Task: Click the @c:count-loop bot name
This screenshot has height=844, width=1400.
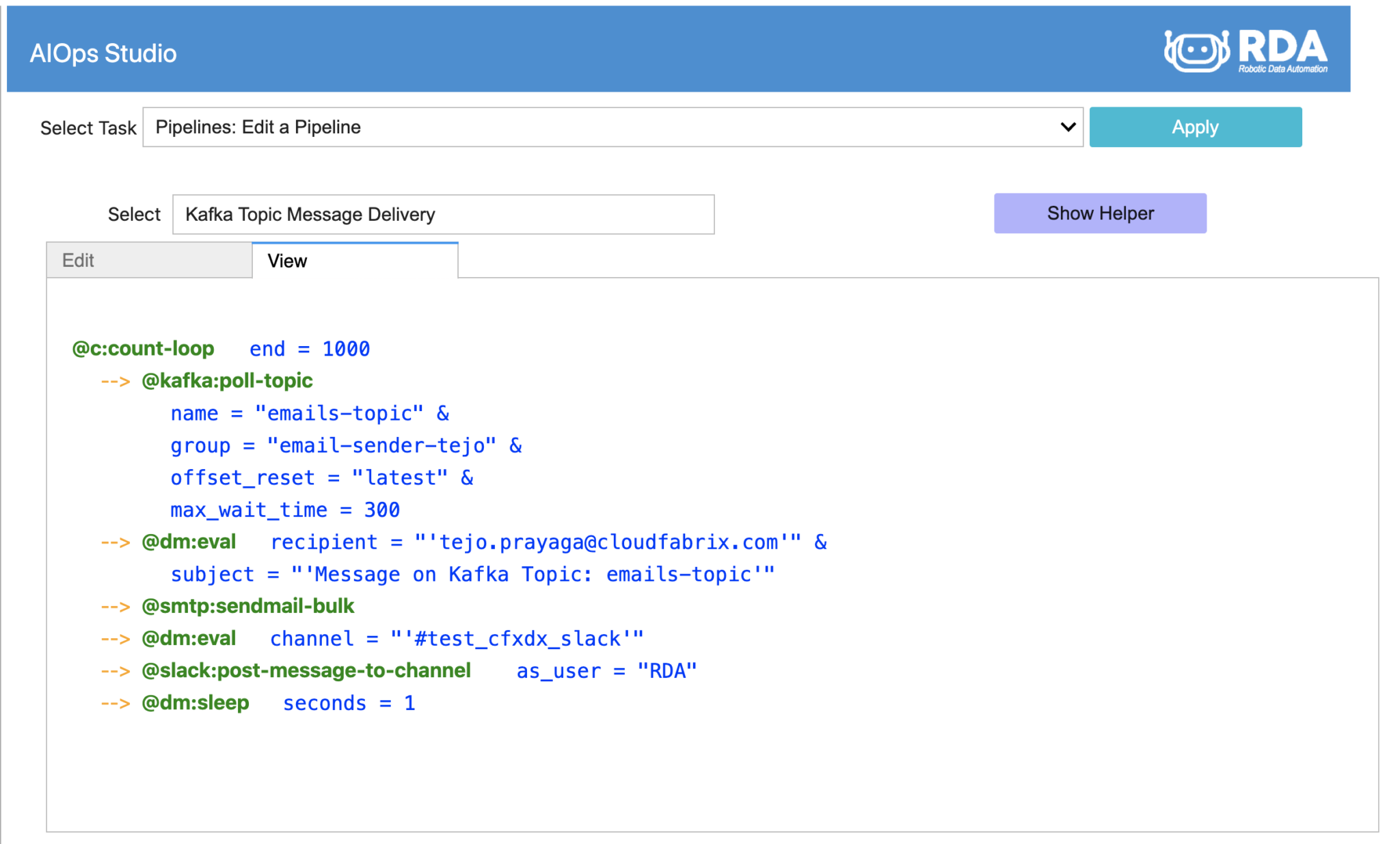Action: coord(143,348)
